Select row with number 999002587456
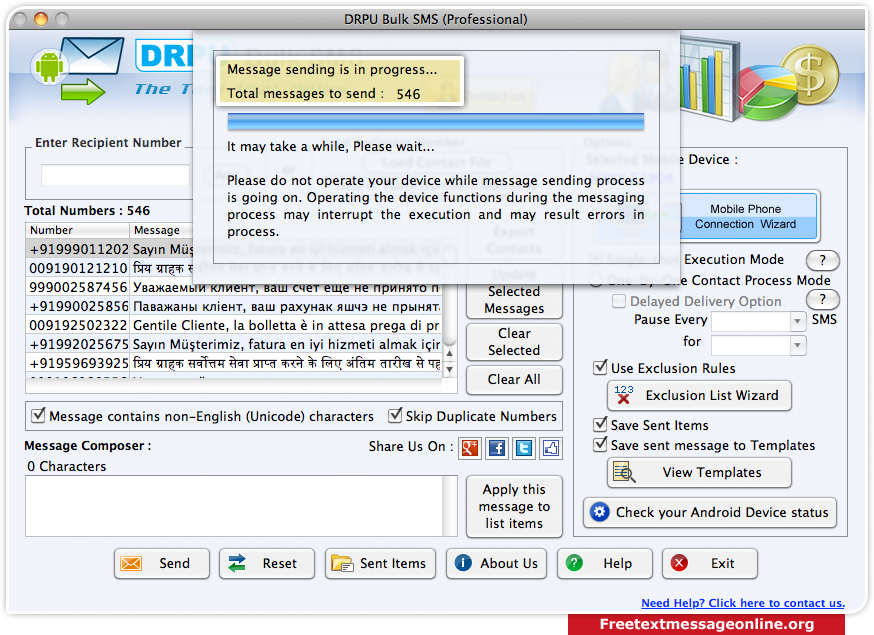The width and height of the screenshot is (874, 635). click(x=234, y=287)
